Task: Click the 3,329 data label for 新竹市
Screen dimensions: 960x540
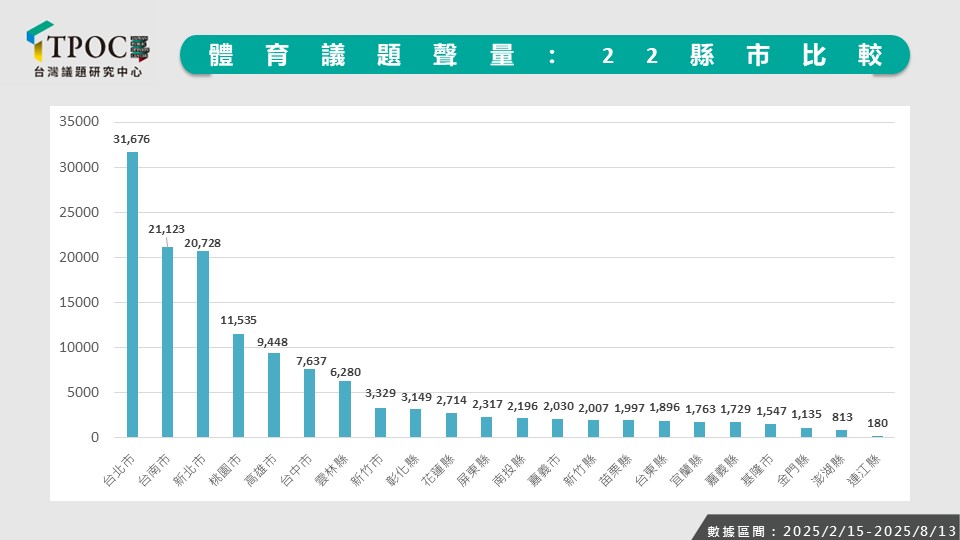Action: click(x=380, y=393)
